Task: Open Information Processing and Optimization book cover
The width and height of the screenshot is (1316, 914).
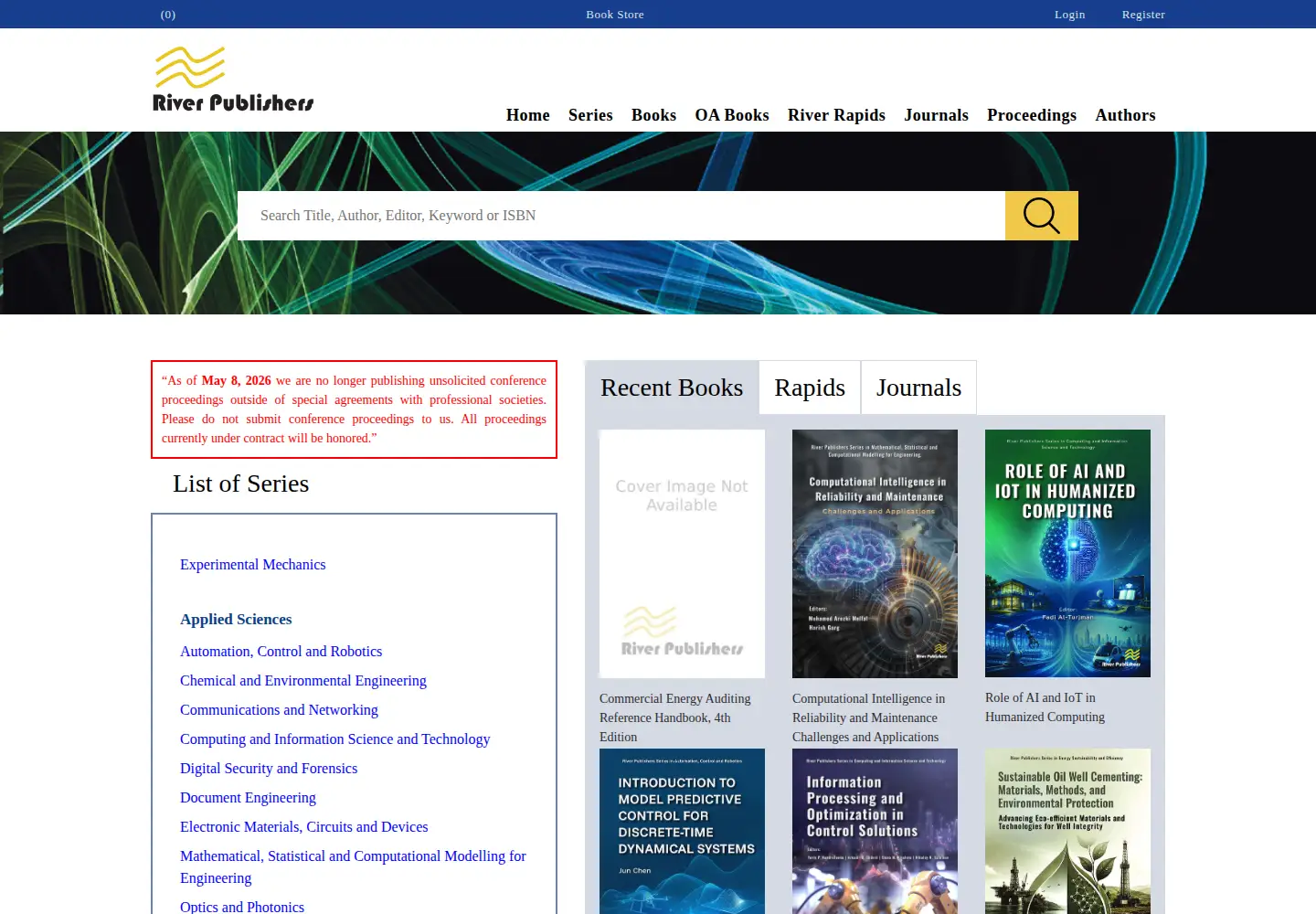Action: click(875, 831)
